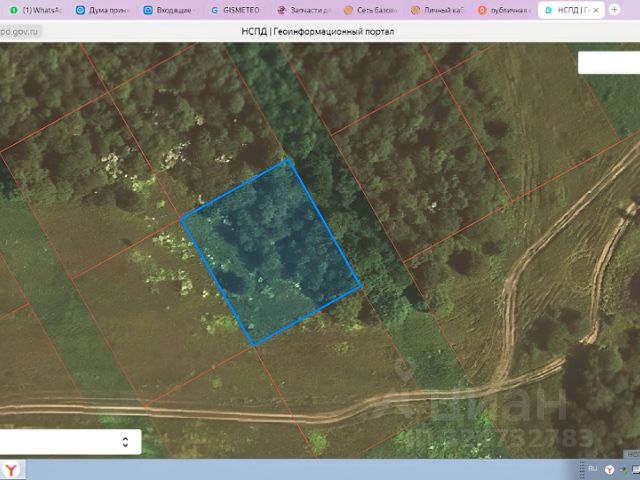
Task: Select the blue highlighted land parcel
Action: pos(271,252)
